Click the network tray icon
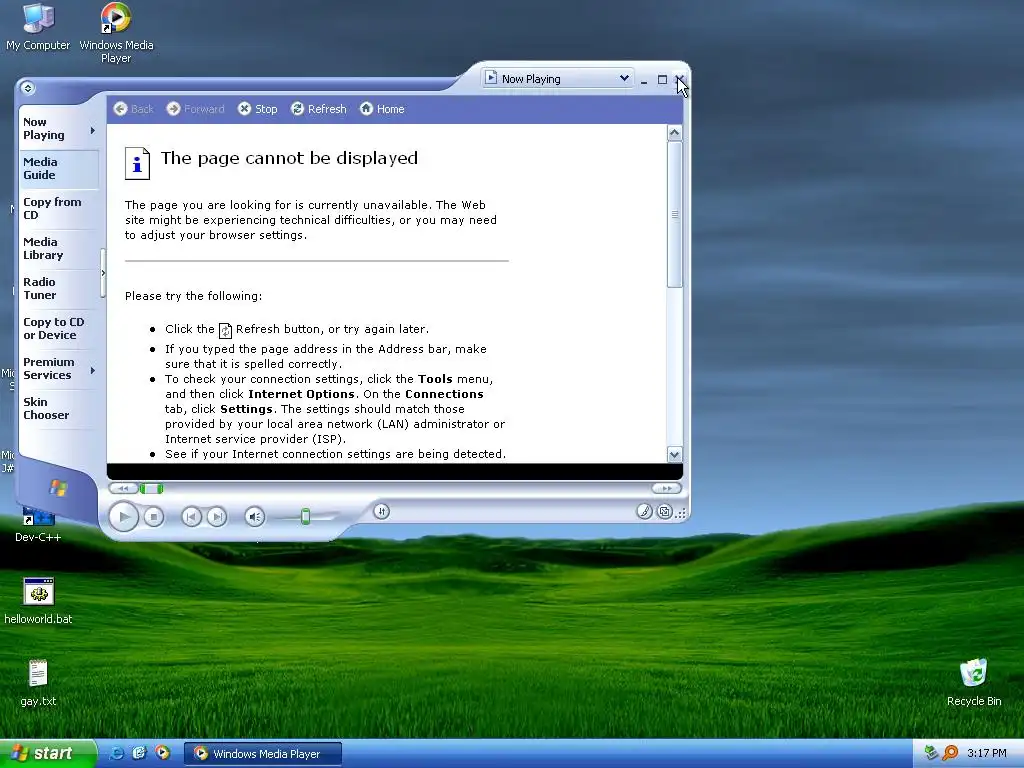 (931, 753)
